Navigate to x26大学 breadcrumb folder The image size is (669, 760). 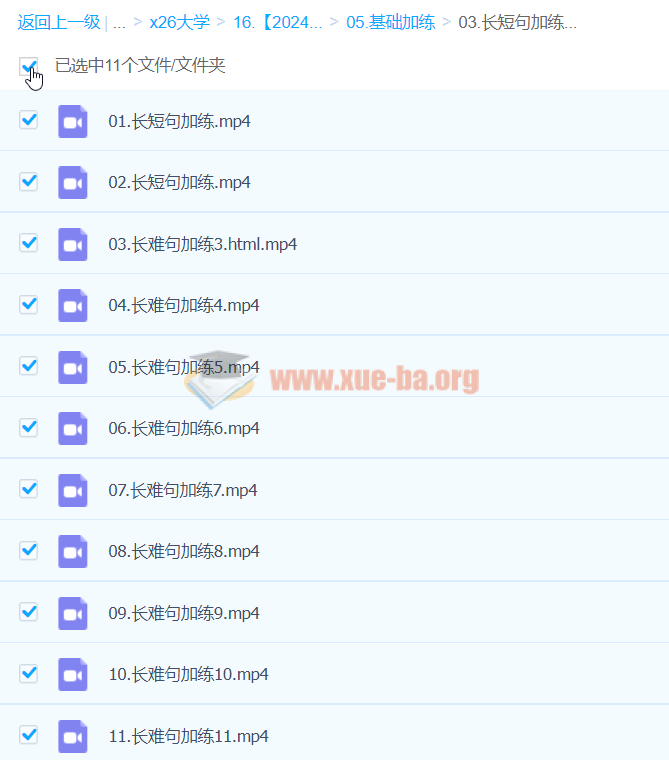[x=179, y=22]
